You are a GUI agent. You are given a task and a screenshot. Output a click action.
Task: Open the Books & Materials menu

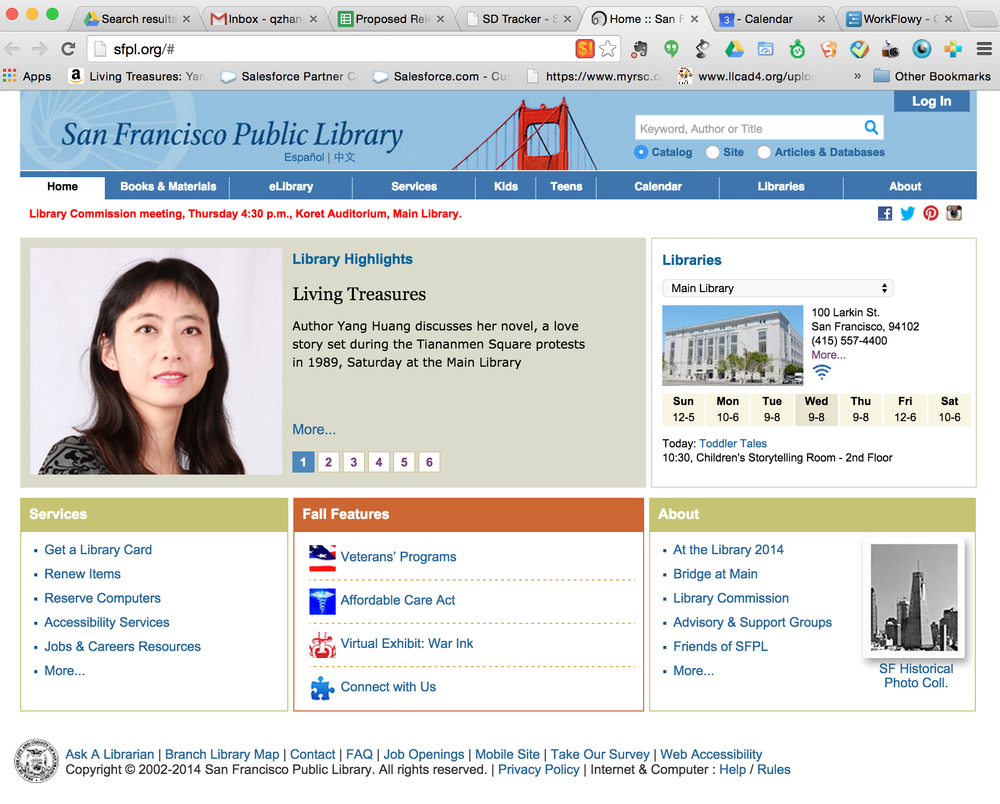(x=168, y=186)
